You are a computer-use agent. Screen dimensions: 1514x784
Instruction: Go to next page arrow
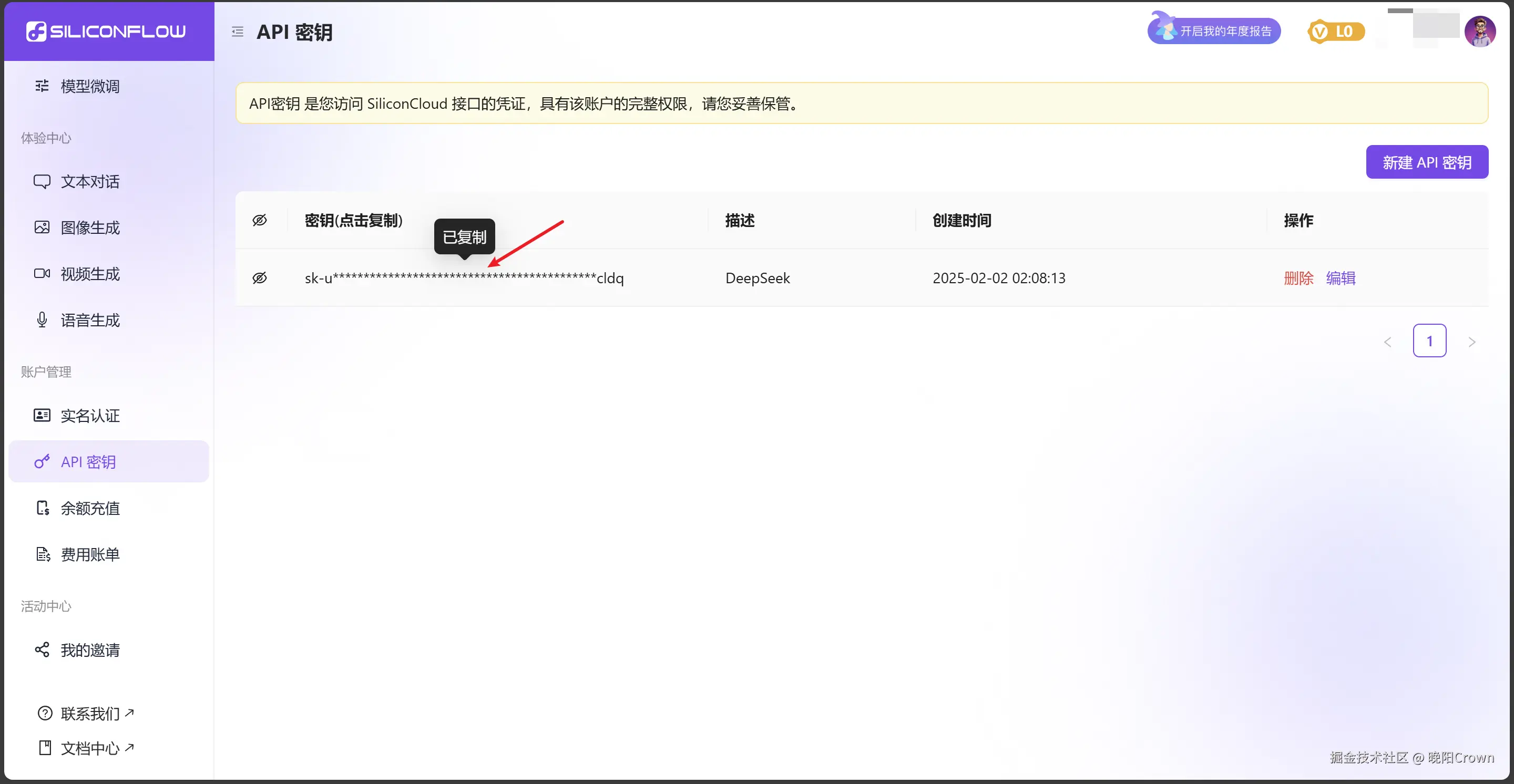(1472, 342)
